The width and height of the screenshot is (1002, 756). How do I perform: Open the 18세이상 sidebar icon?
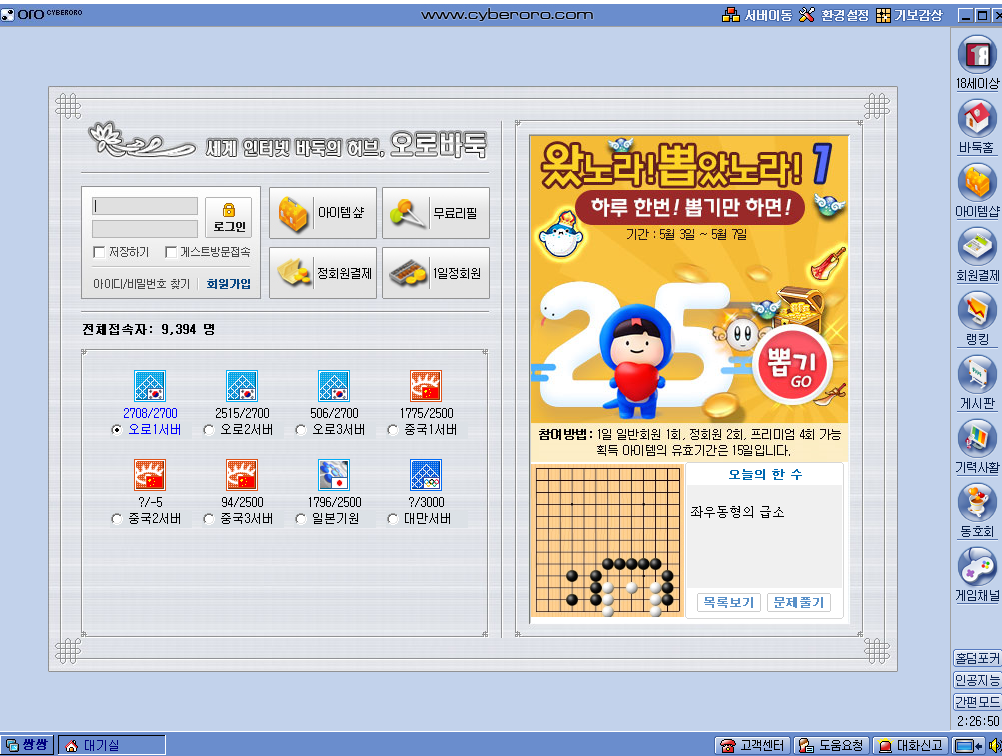(x=977, y=55)
